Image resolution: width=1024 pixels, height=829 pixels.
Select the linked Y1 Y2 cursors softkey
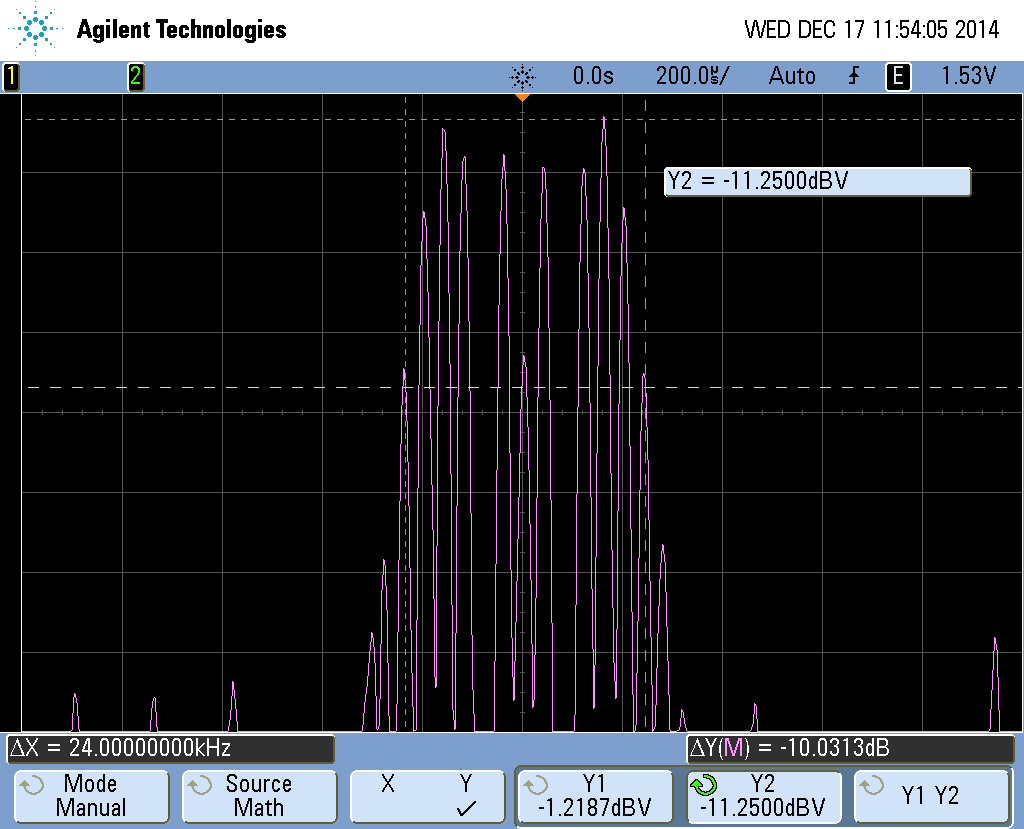point(929,796)
